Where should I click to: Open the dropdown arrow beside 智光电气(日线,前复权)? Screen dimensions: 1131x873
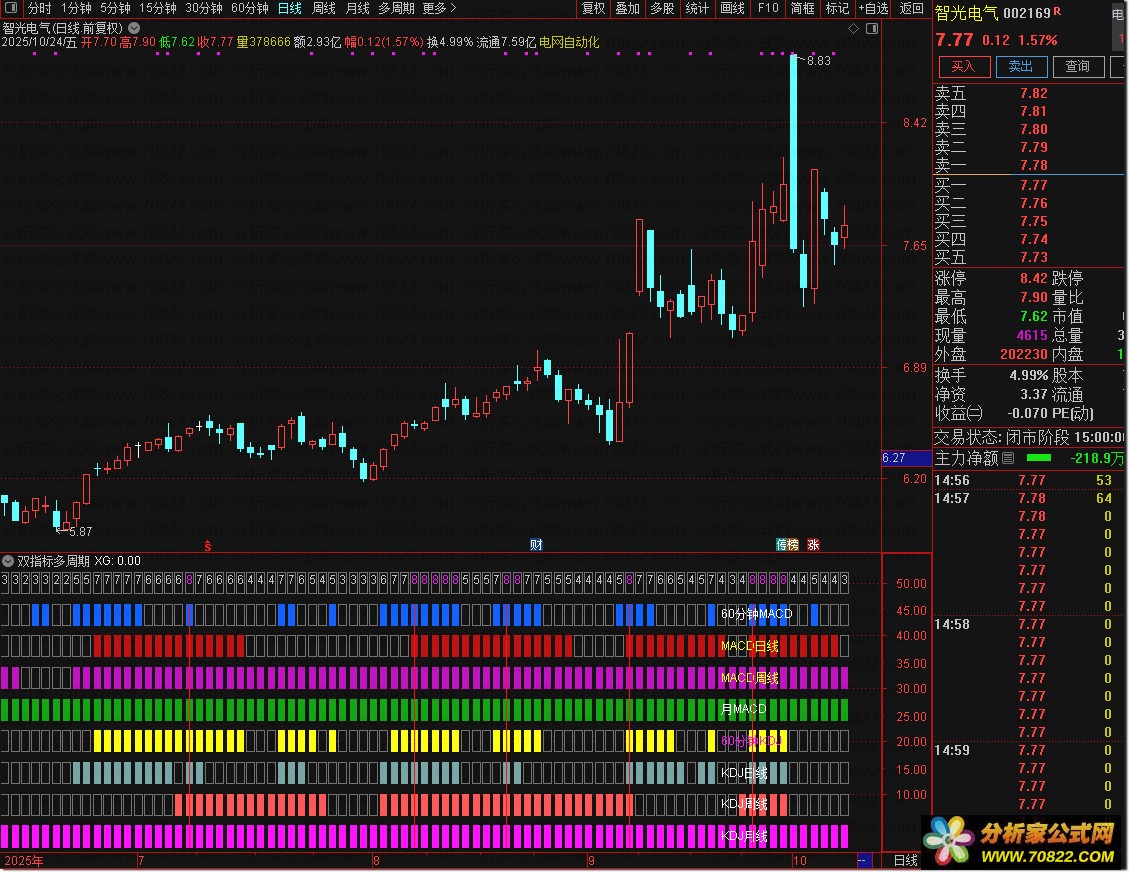pos(134,28)
